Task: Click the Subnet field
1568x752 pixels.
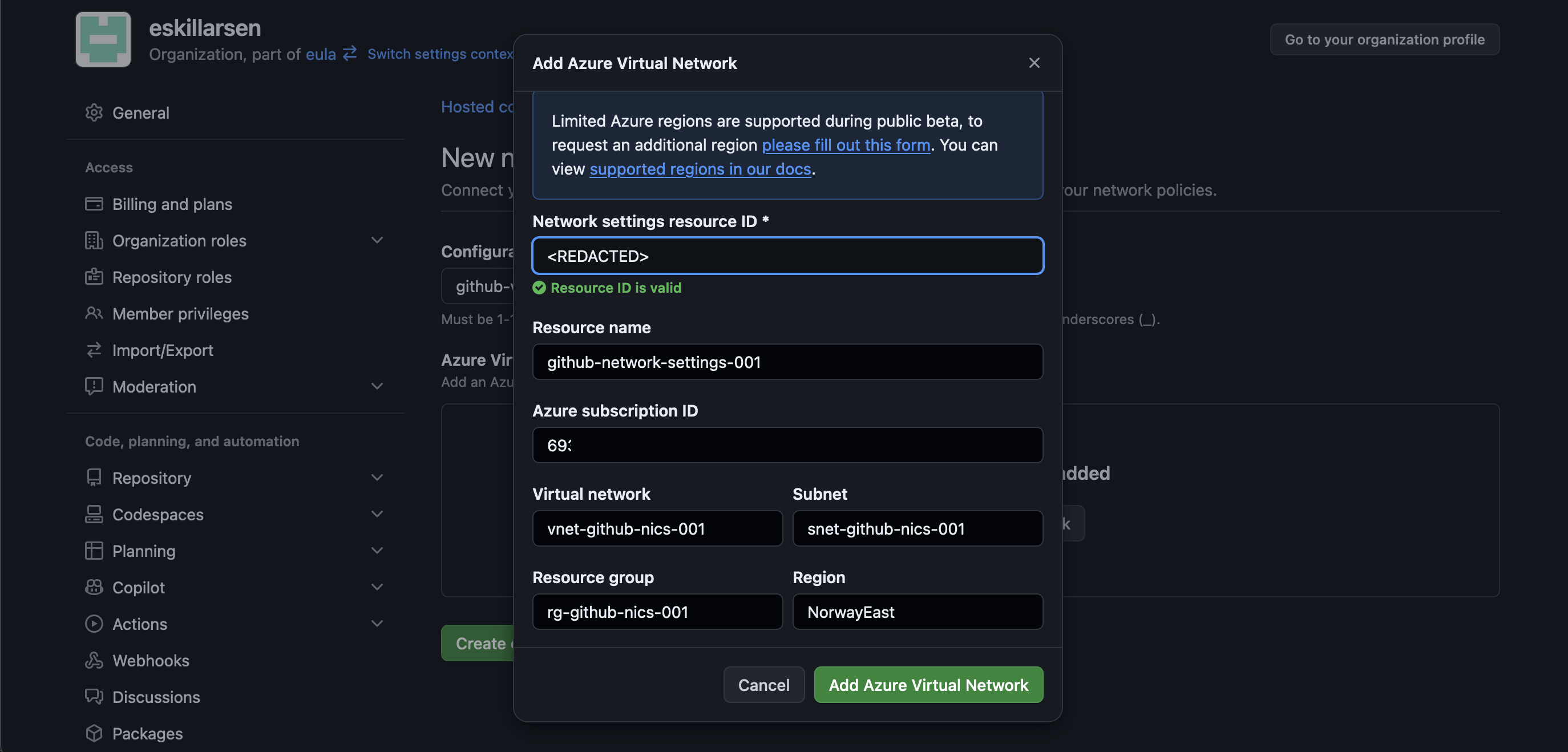Action: coord(918,528)
